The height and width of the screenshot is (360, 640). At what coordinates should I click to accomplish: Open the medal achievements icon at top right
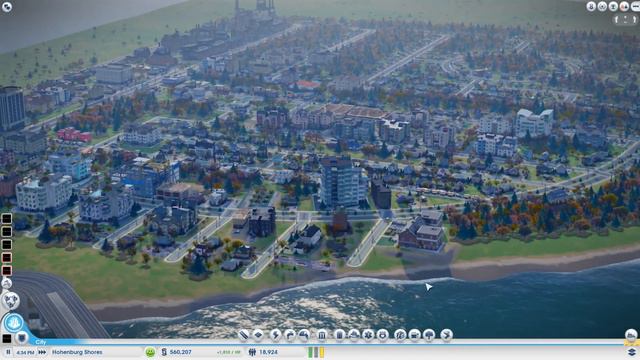[591, 6]
